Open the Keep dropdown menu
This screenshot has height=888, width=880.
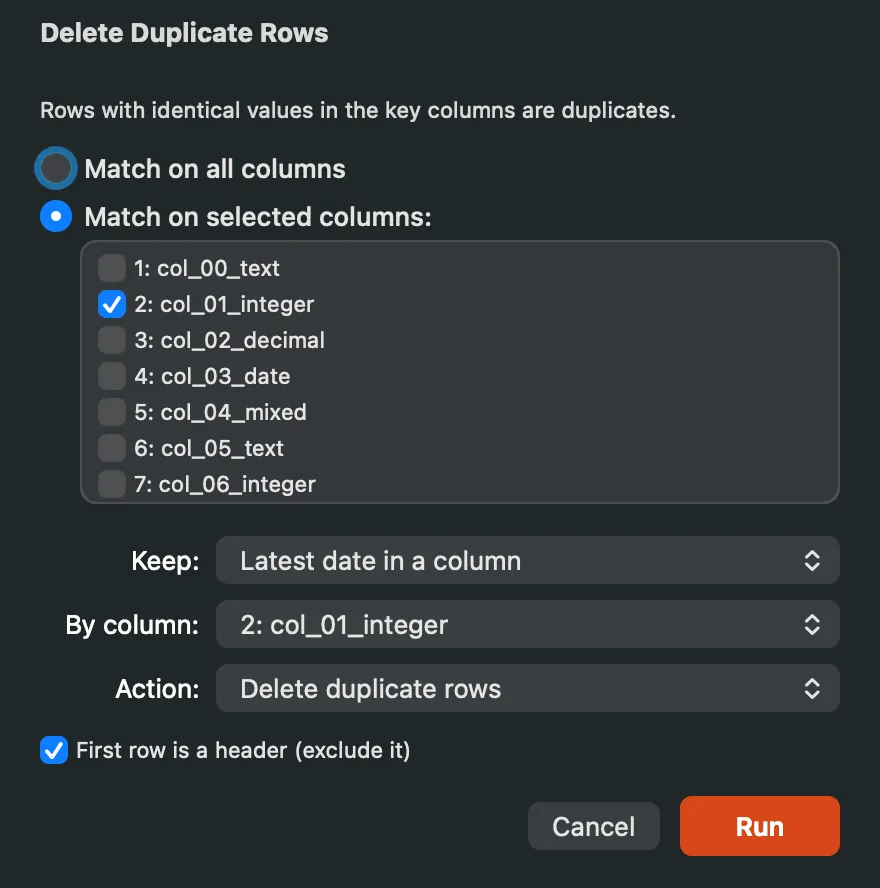[527, 561]
